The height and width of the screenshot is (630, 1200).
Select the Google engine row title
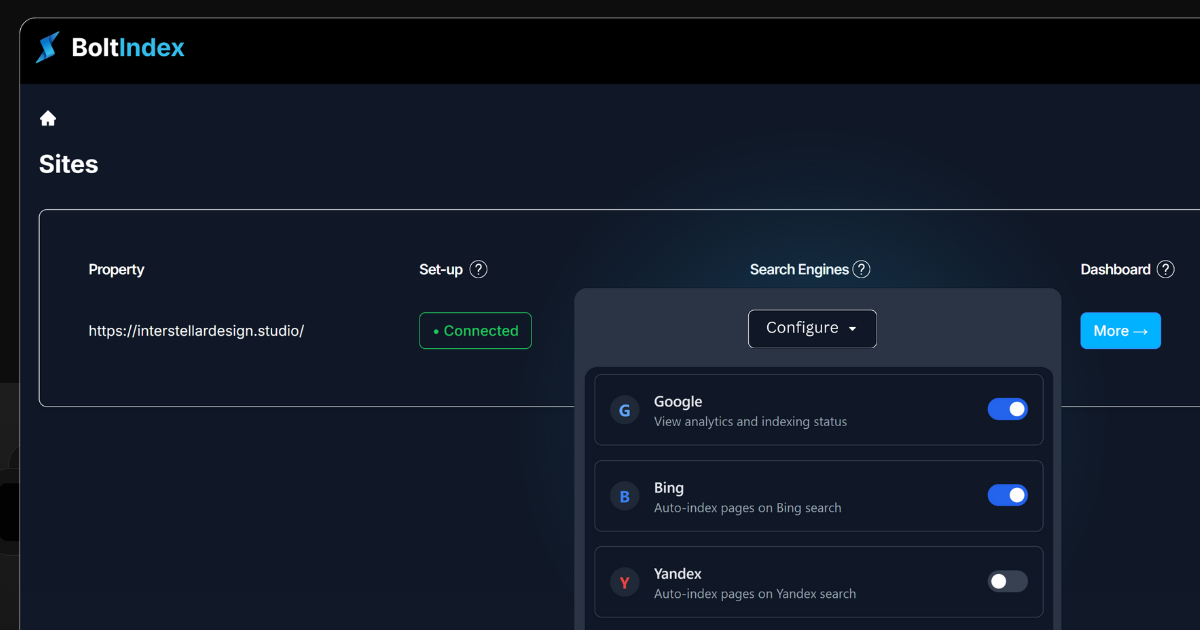coord(678,401)
